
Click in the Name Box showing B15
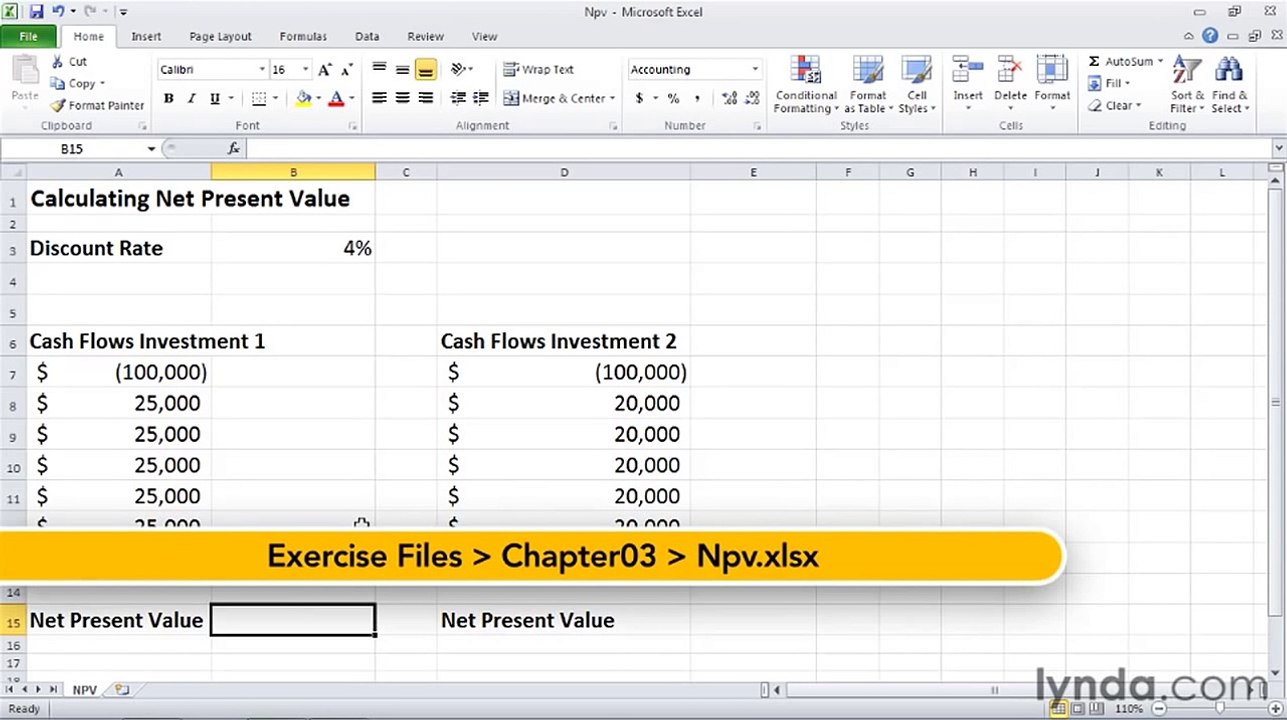[x=72, y=148]
